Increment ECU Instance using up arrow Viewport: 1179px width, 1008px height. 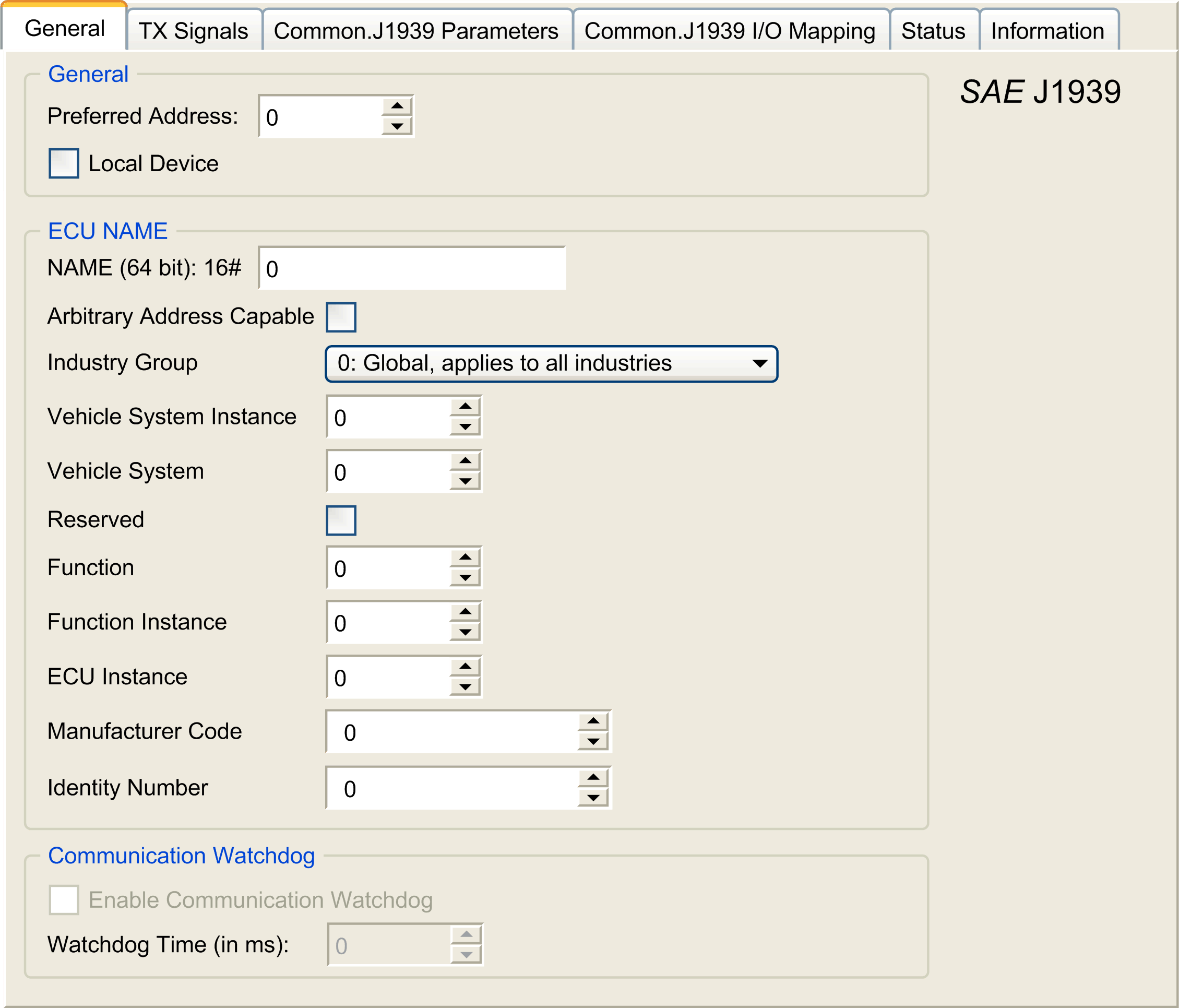465,667
